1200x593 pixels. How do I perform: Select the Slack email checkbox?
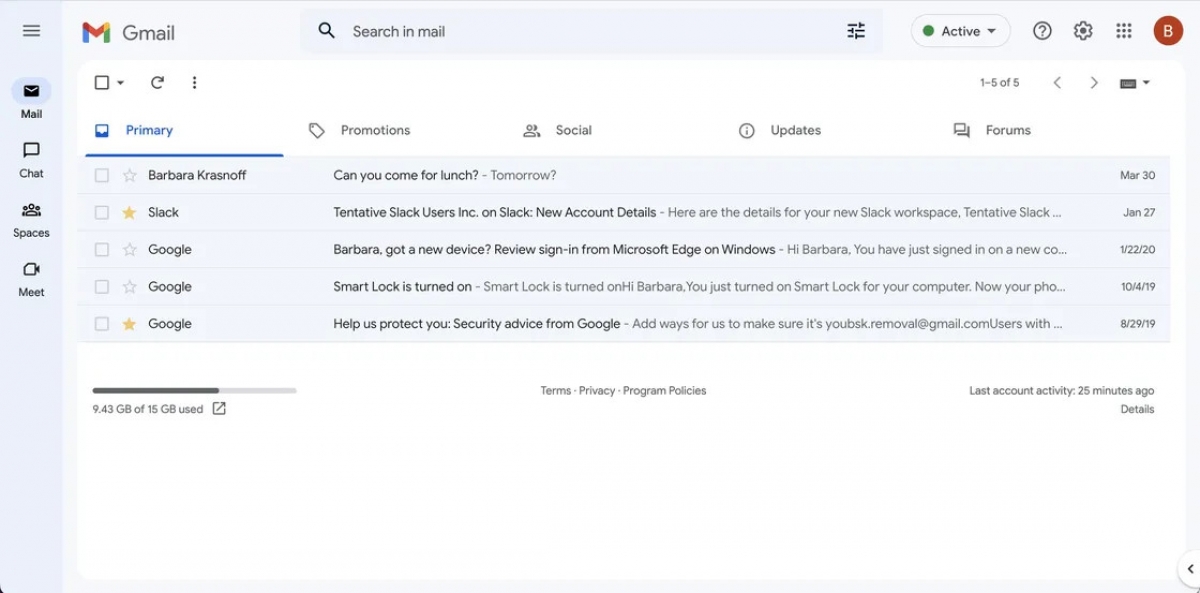pos(101,212)
